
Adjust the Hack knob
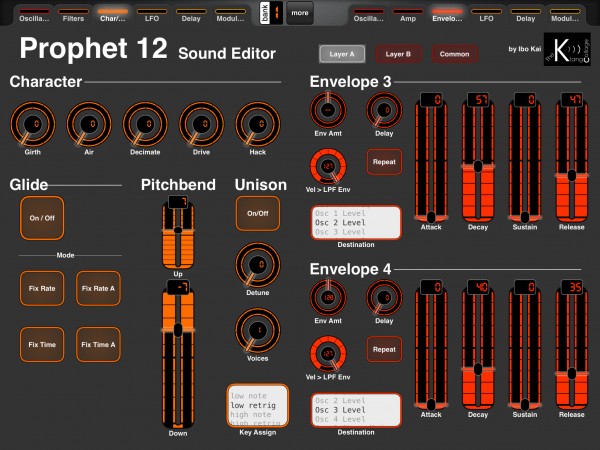coord(258,124)
